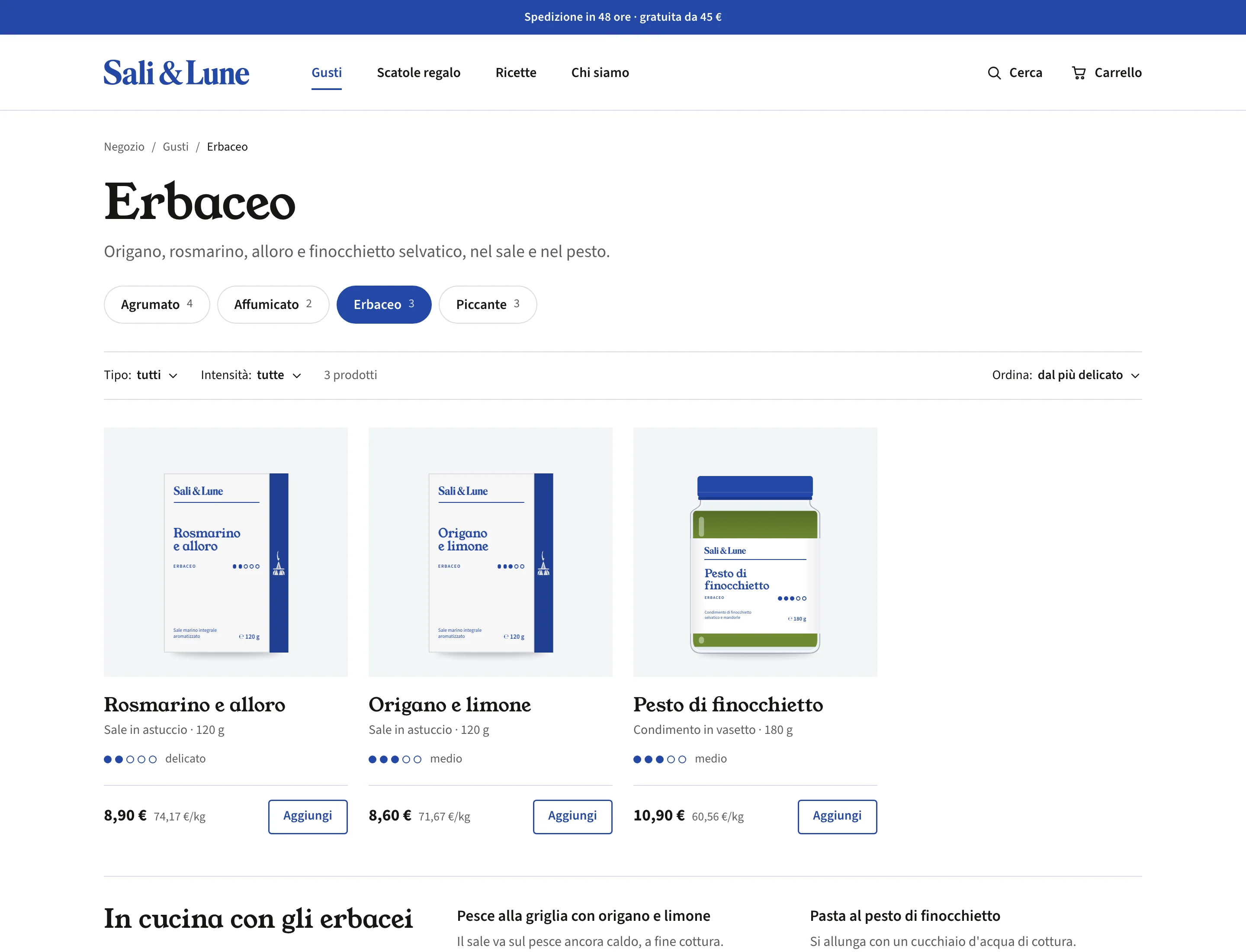Select the Piccante flavor filter
Image resolution: width=1246 pixels, height=952 pixels.
click(488, 304)
